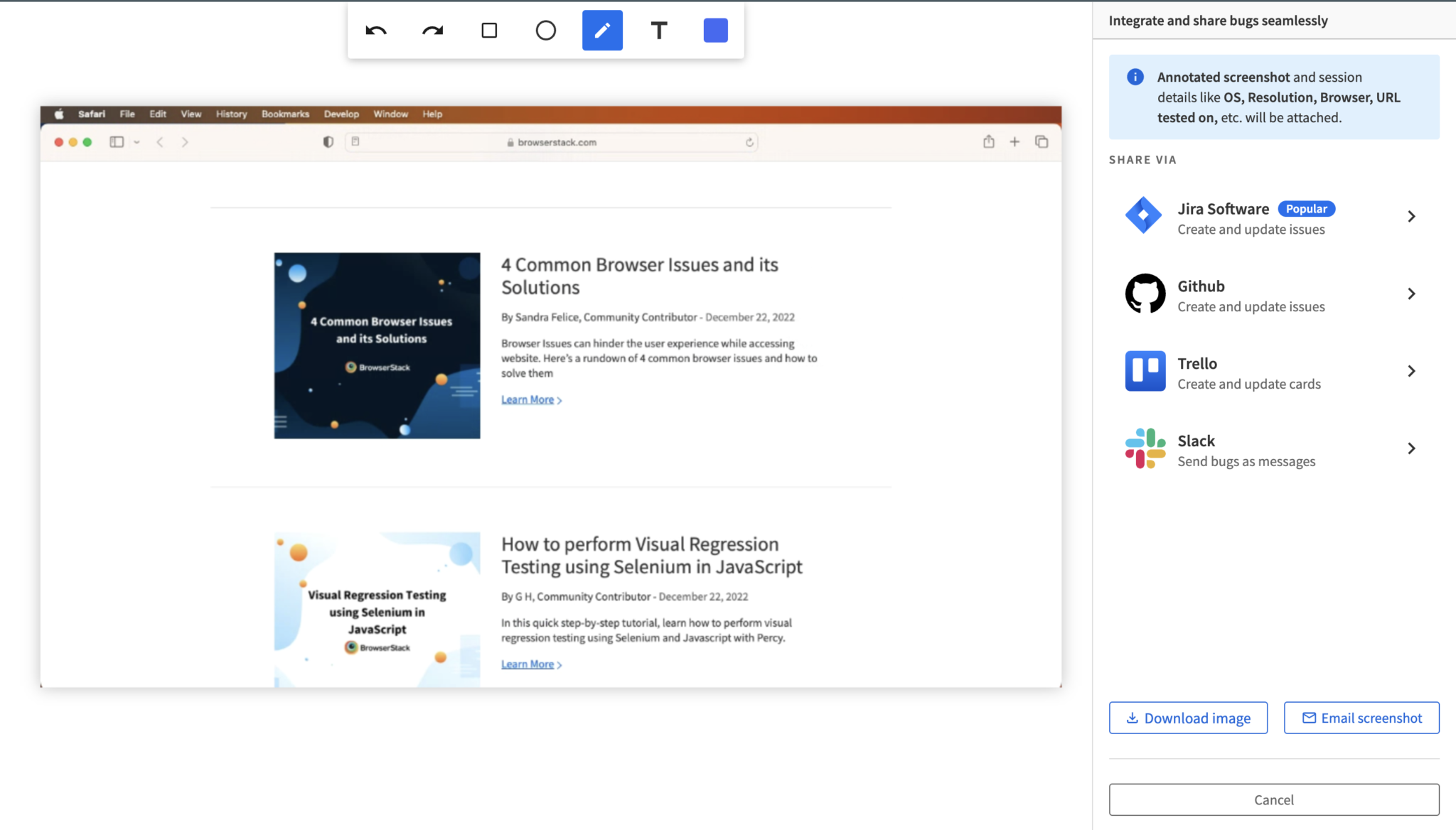The height and width of the screenshot is (830, 1456).
Task: Click the Slack logo icon
Action: point(1145,448)
